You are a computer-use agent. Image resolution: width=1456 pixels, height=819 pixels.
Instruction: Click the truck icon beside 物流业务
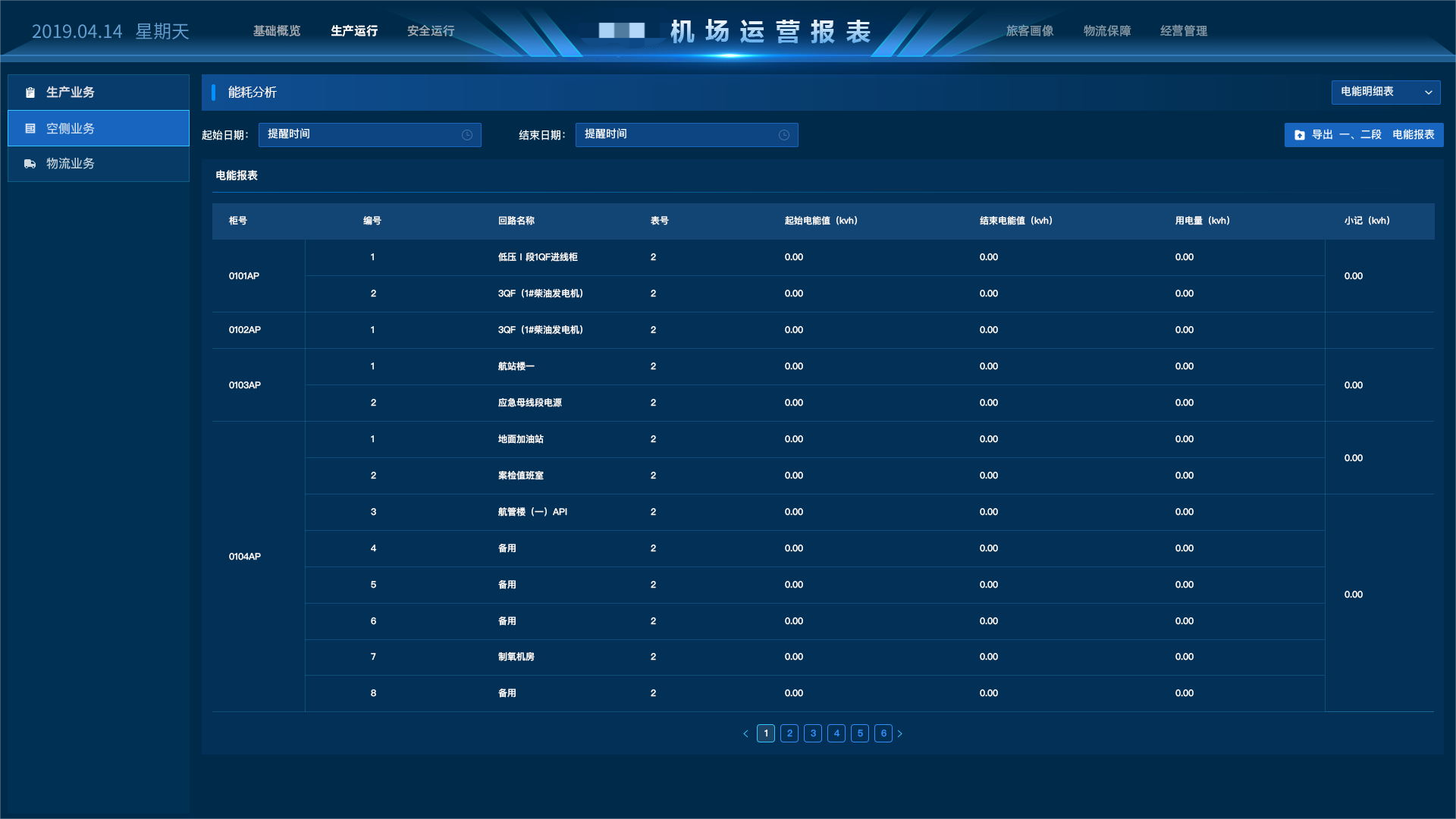[30, 164]
